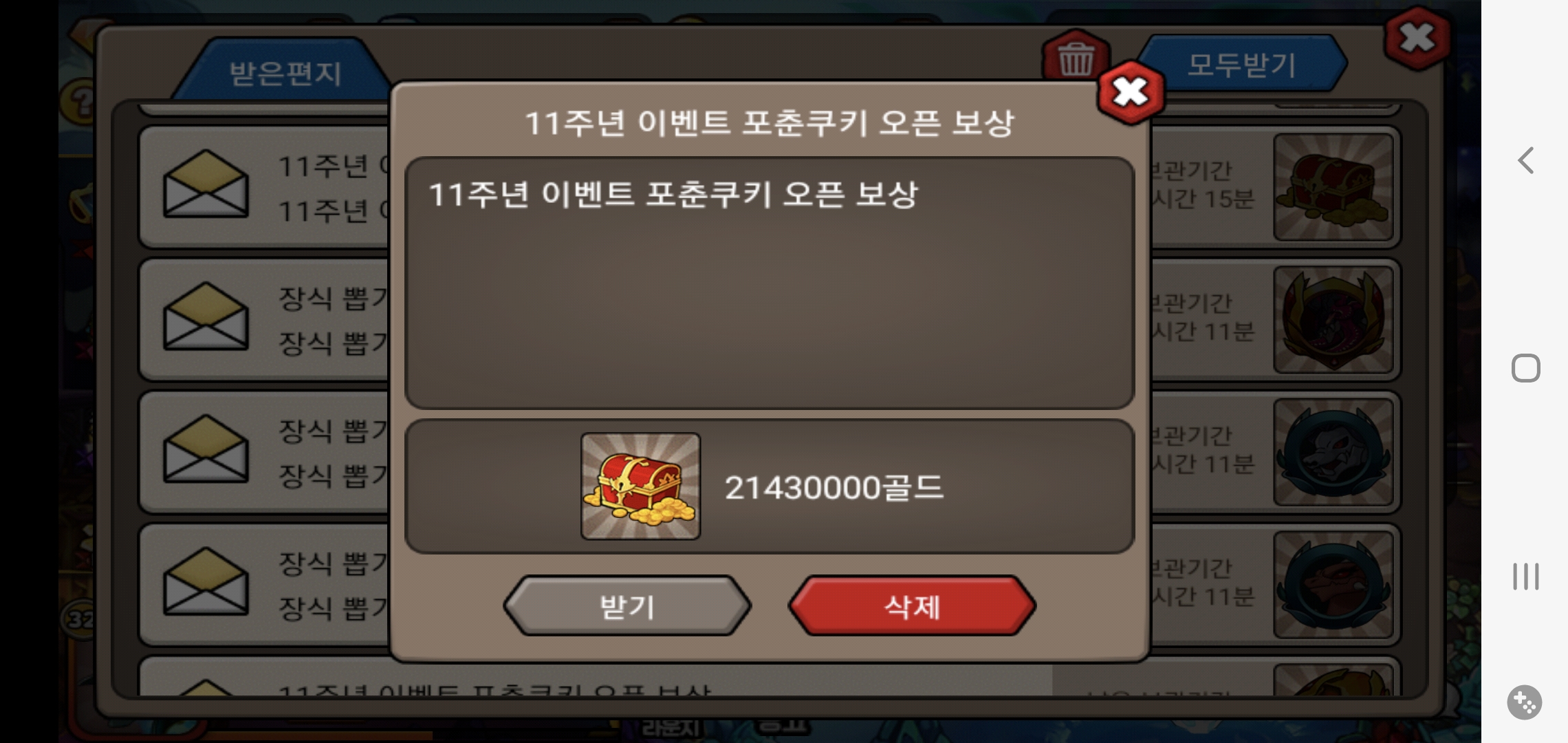Open the fourth envelope mail icon
The image size is (1568, 743).
click(206, 582)
